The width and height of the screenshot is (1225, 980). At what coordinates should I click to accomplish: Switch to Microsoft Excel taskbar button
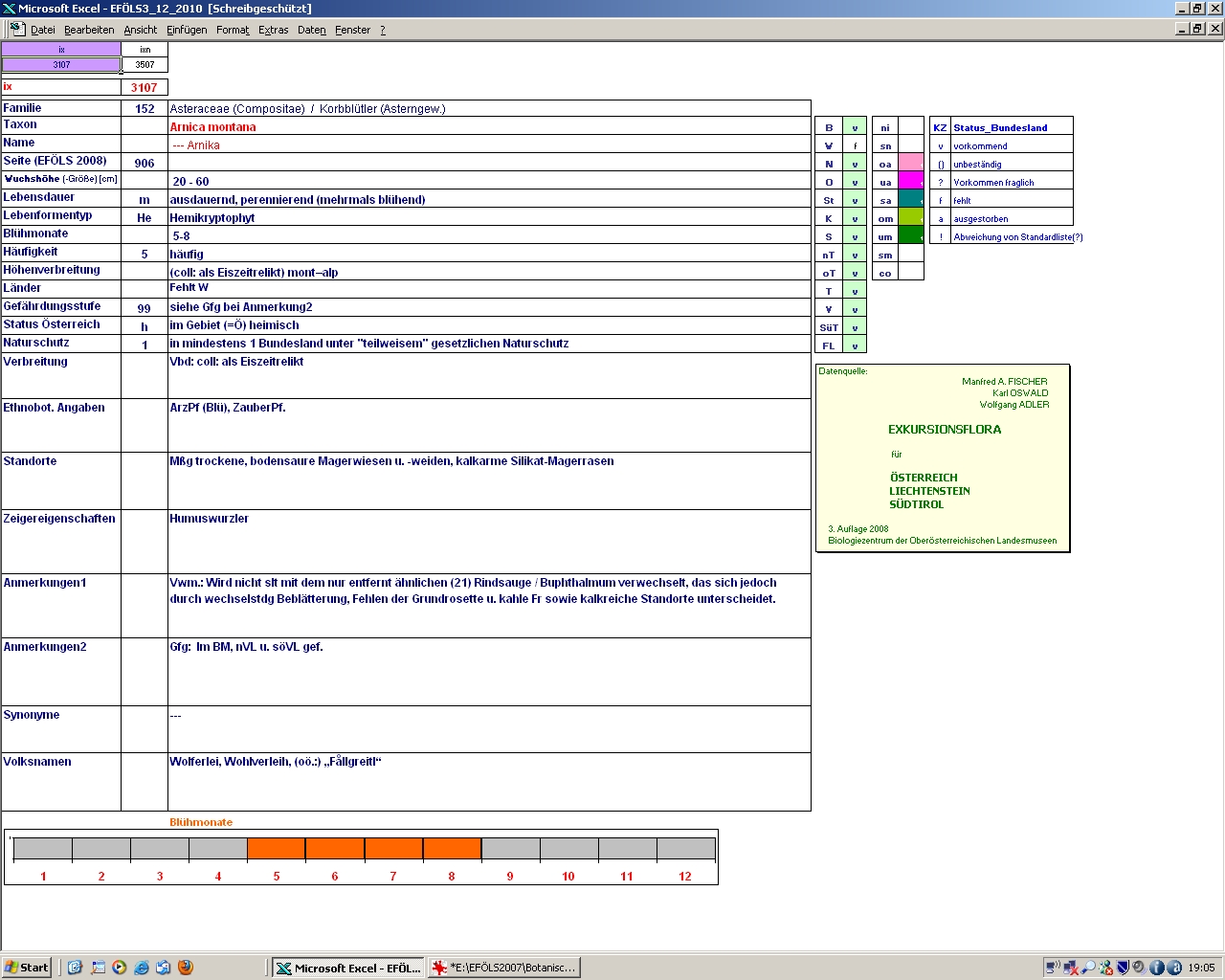pos(348,968)
